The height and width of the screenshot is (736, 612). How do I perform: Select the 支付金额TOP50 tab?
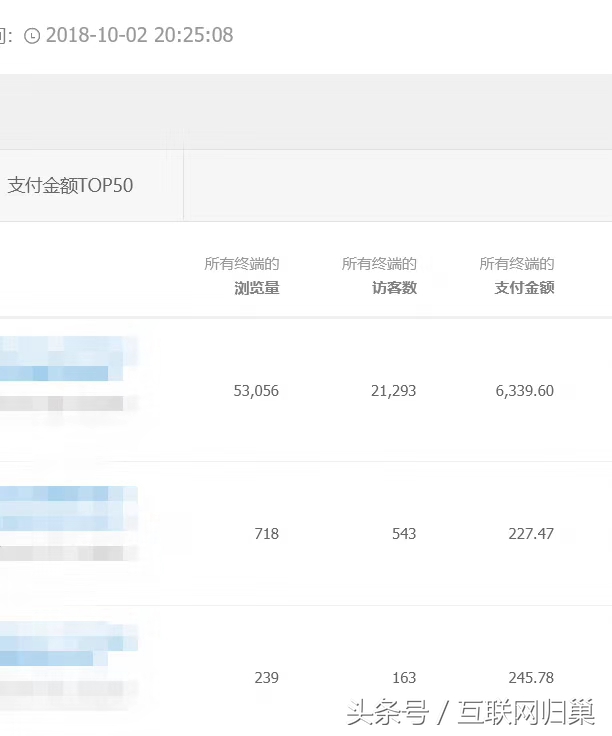pos(70,185)
